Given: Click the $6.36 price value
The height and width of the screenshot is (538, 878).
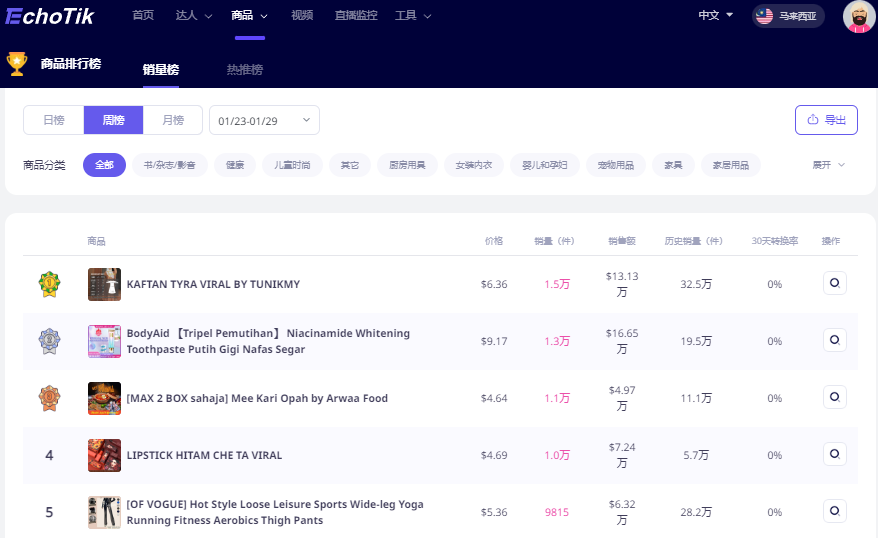Looking at the screenshot, I should pyautogui.click(x=494, y=284).
